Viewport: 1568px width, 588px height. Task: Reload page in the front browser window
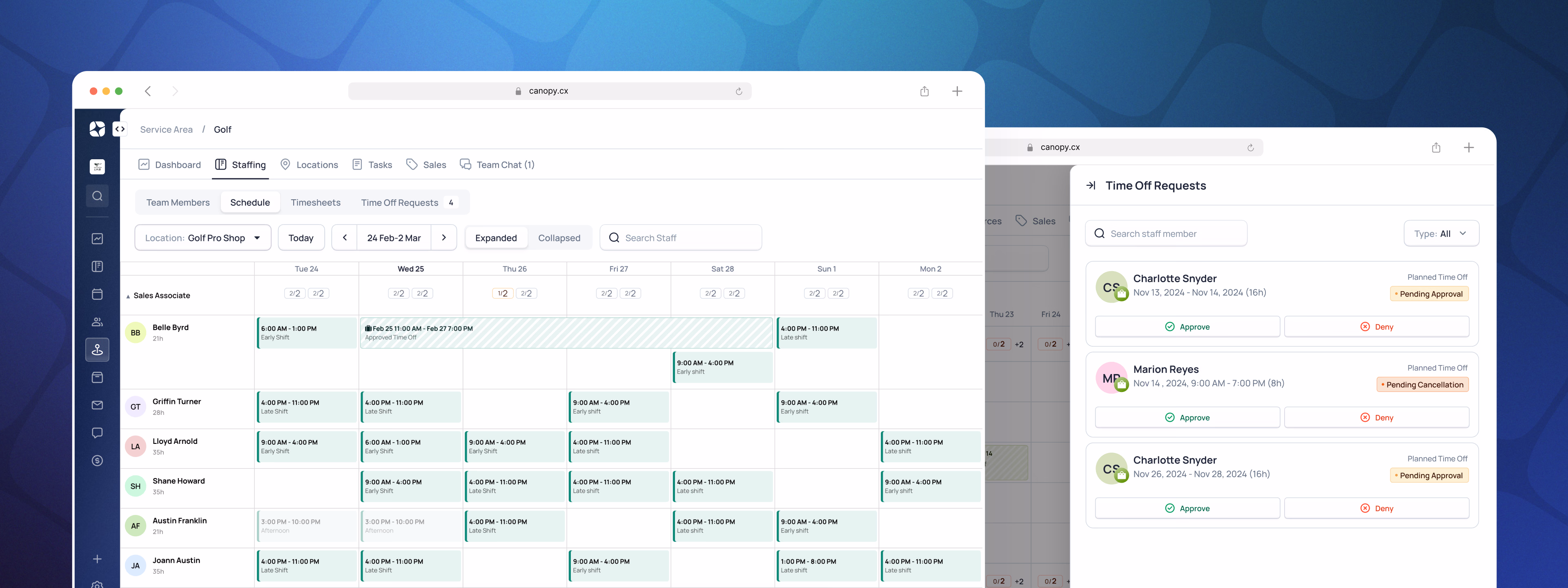pyautogui.click(x=739, y=91)
